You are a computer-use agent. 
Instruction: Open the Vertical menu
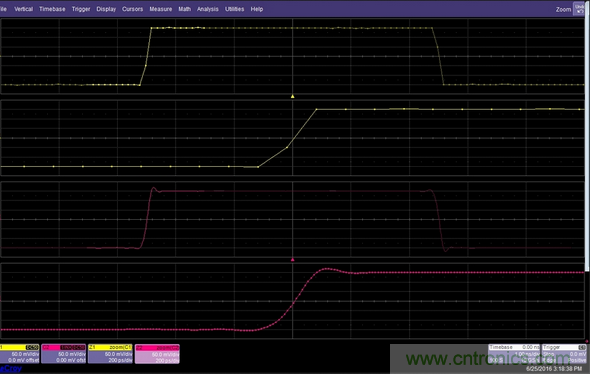pyautogui.click(x=23, y=9)
